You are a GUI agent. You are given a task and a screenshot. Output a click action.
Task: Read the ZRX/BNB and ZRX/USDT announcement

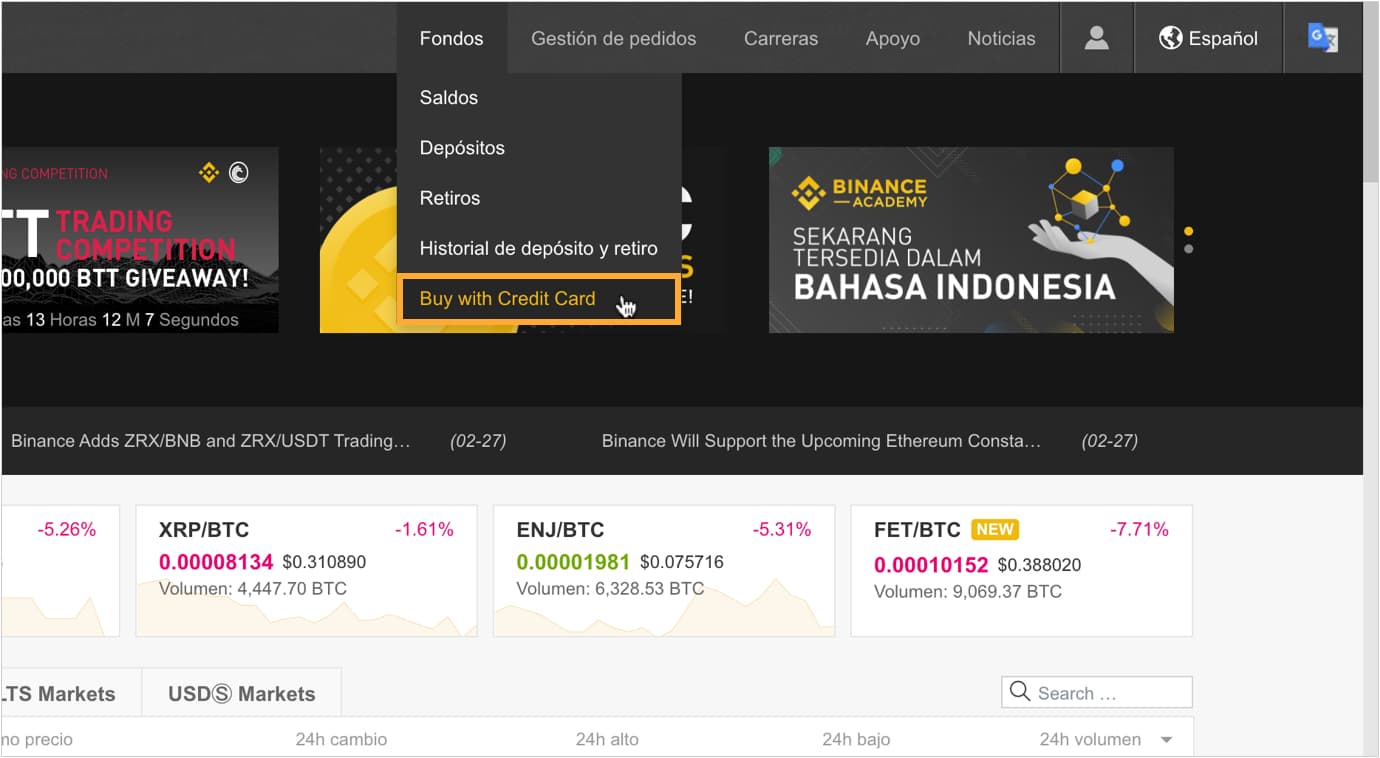coord(210,440)
